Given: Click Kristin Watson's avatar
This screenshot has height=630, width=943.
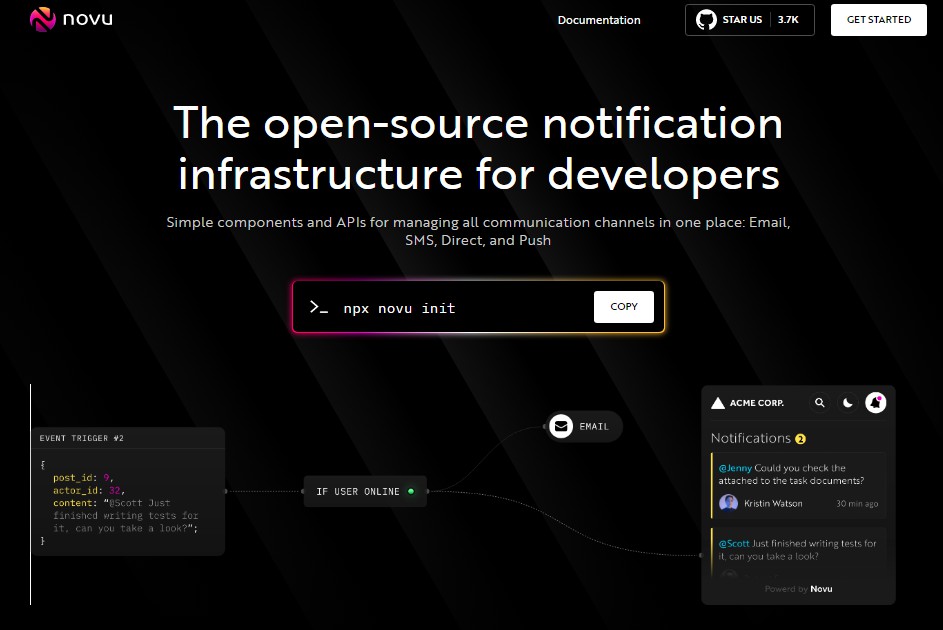Looking at the screenshot, I should [728, 502].
